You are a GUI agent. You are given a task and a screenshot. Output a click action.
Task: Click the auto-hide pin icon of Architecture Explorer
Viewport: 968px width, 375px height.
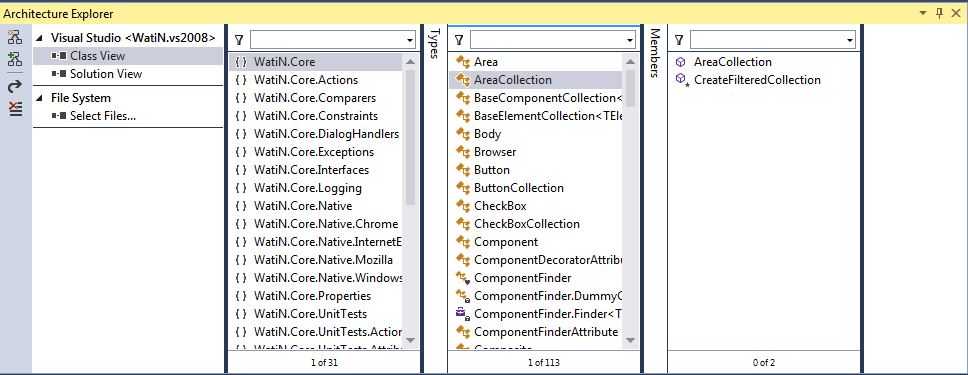(x=940, y=13)
